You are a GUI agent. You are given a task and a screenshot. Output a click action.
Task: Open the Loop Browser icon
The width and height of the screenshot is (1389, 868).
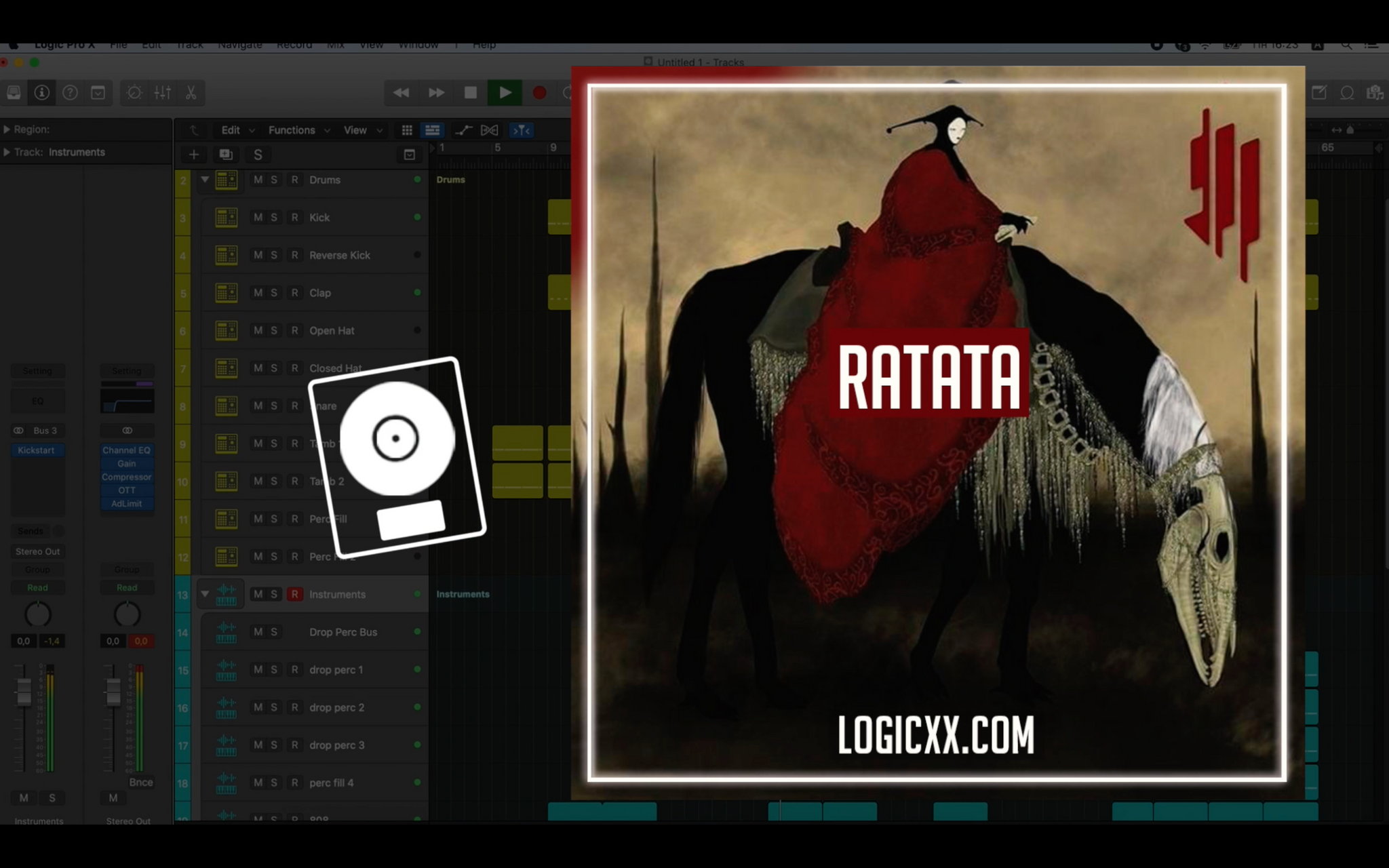(1347, 93)
